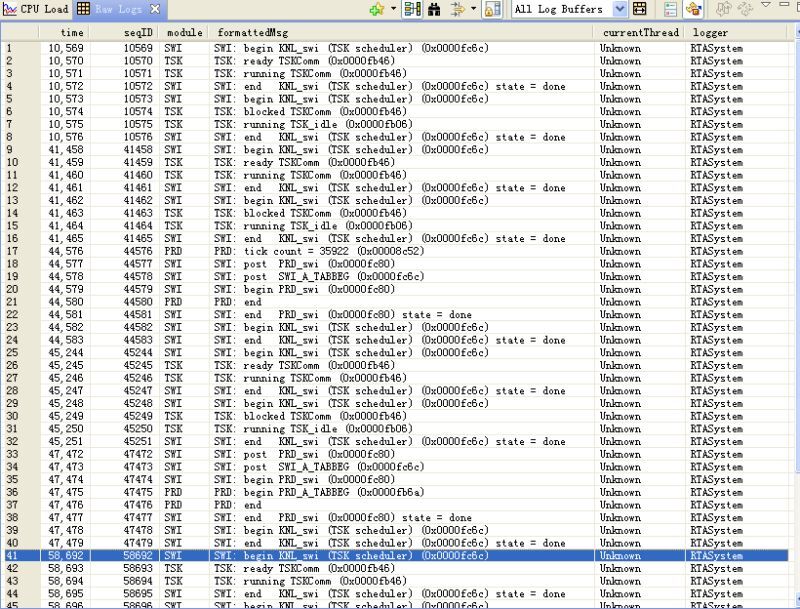
Task: Open the column settings list icon
Action: 670,9
